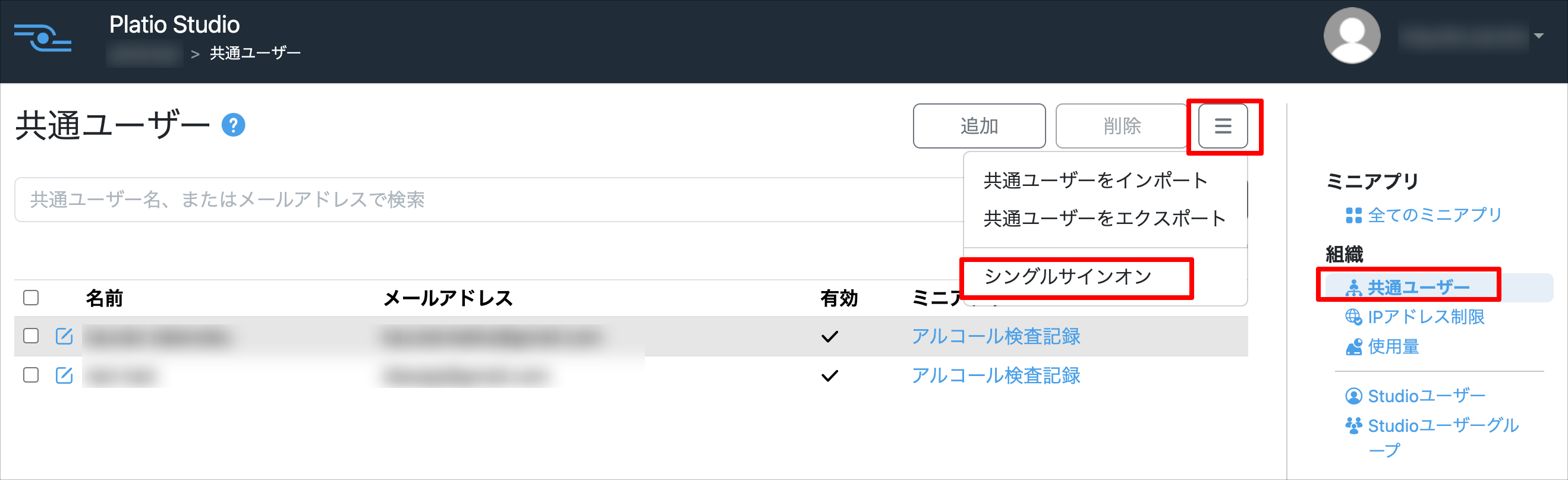Click the 全てのミニアプリ grid icon
This screenshot has height=480, width=1568.
tap(1354, 216)
